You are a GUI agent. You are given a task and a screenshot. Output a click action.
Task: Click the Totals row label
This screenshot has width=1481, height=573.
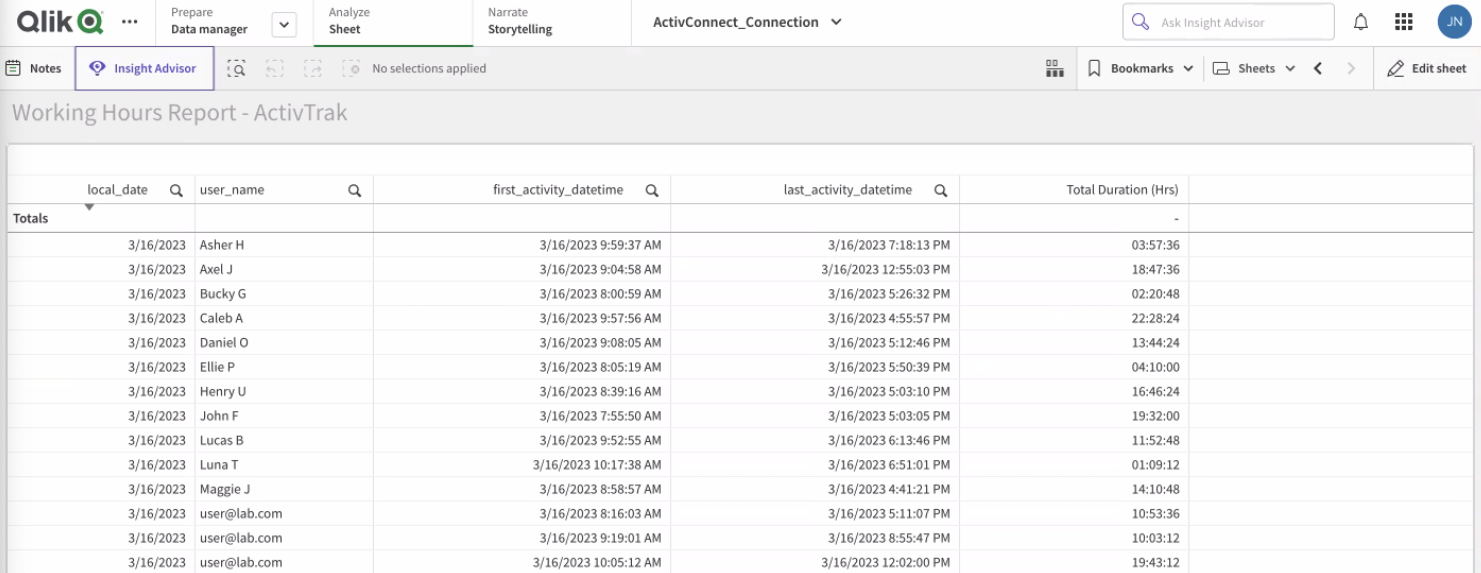click(x=31, y=218)
